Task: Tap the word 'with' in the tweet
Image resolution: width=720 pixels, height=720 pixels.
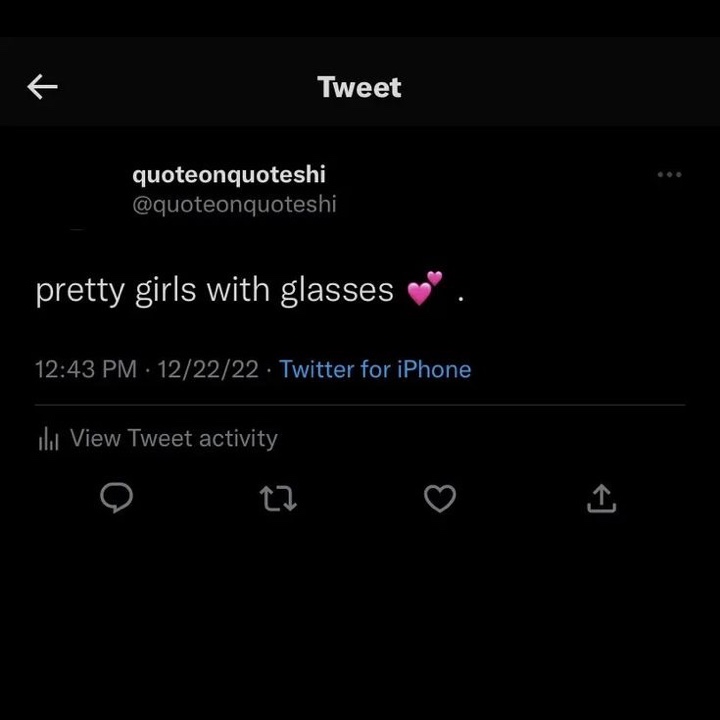Action: point(238,291)
